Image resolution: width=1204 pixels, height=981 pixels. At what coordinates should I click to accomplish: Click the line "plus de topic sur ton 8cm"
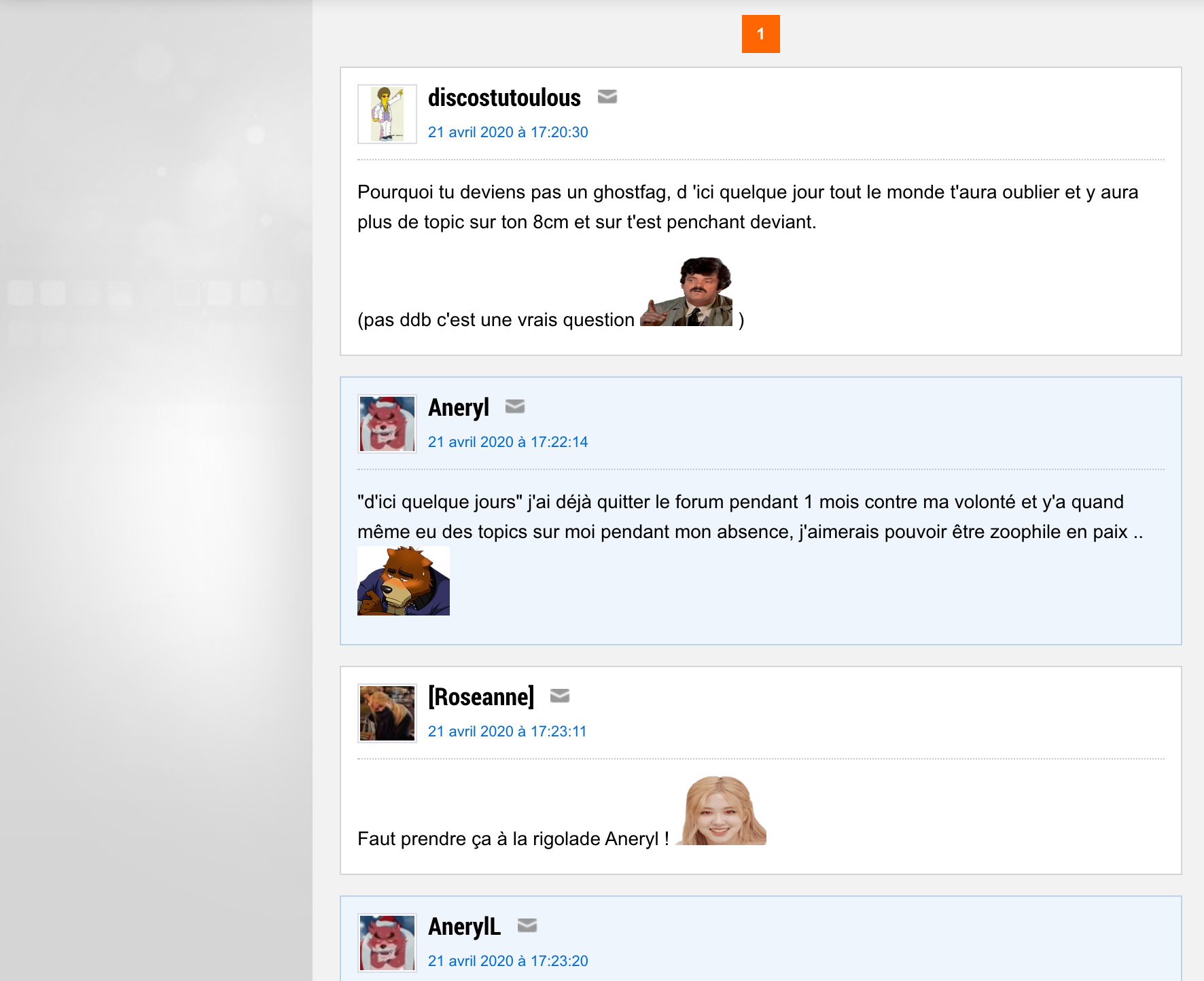point(587,222)
